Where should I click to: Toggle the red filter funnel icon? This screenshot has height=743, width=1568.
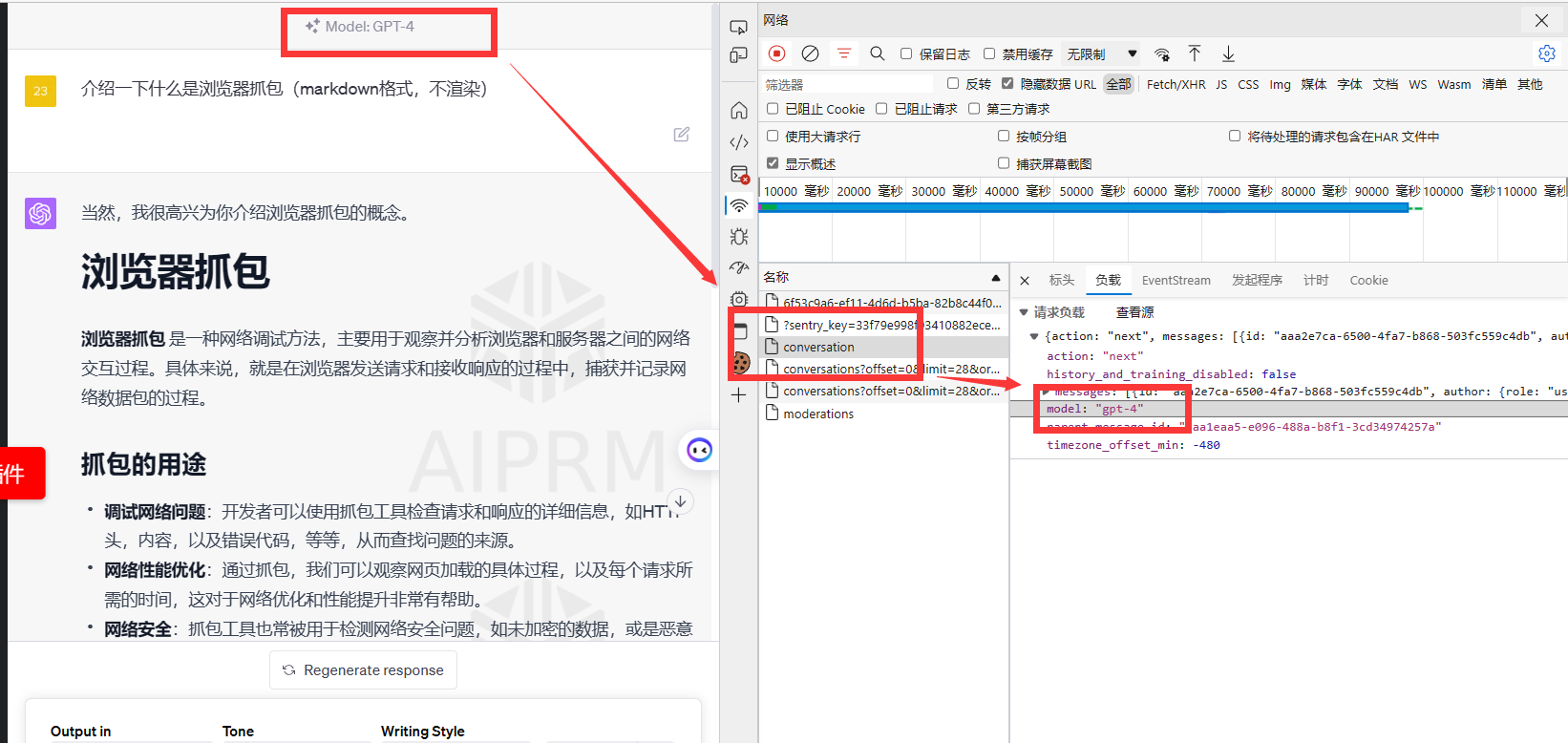click(x=844, y=53)
